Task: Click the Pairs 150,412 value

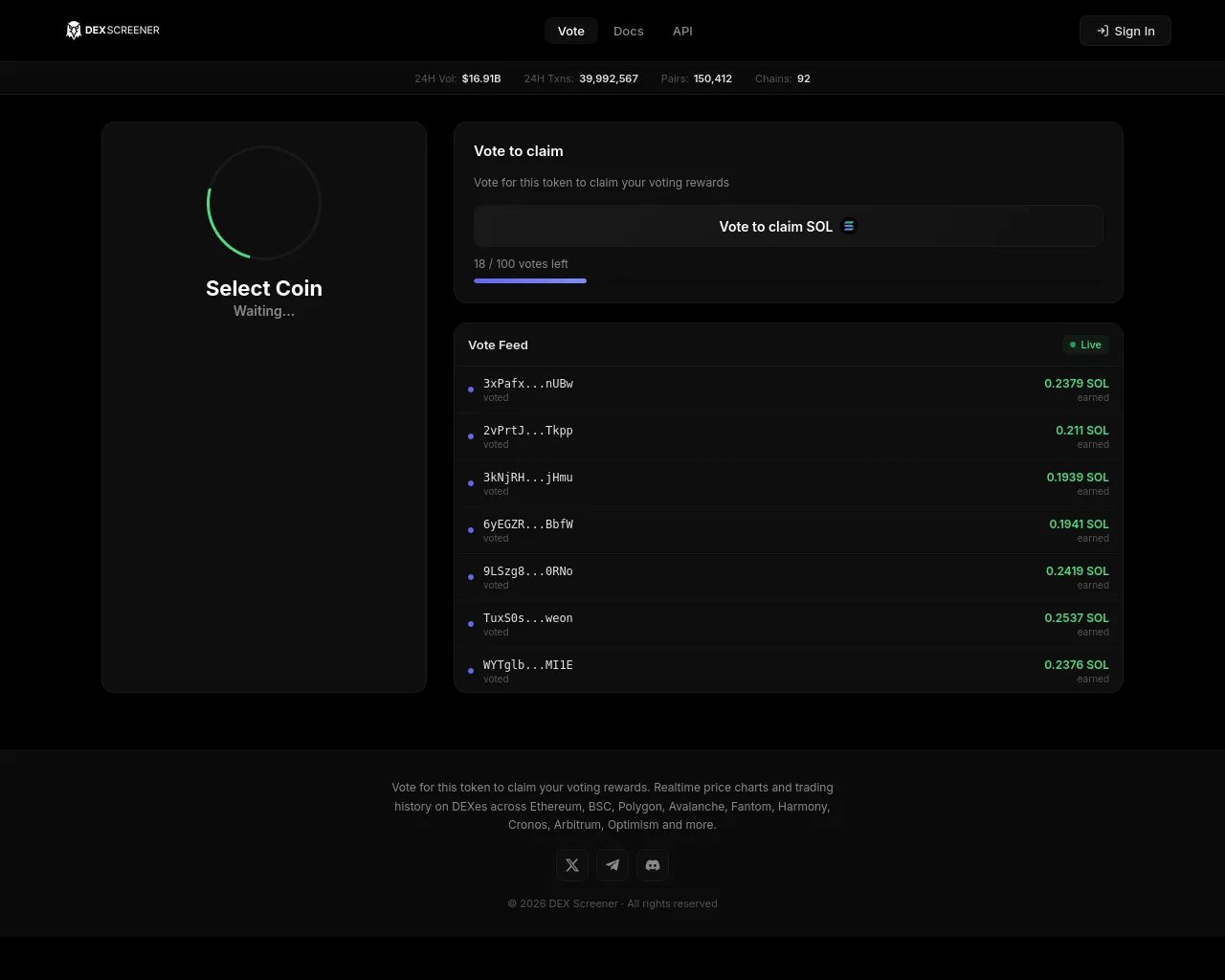Action: coord(713,78)
